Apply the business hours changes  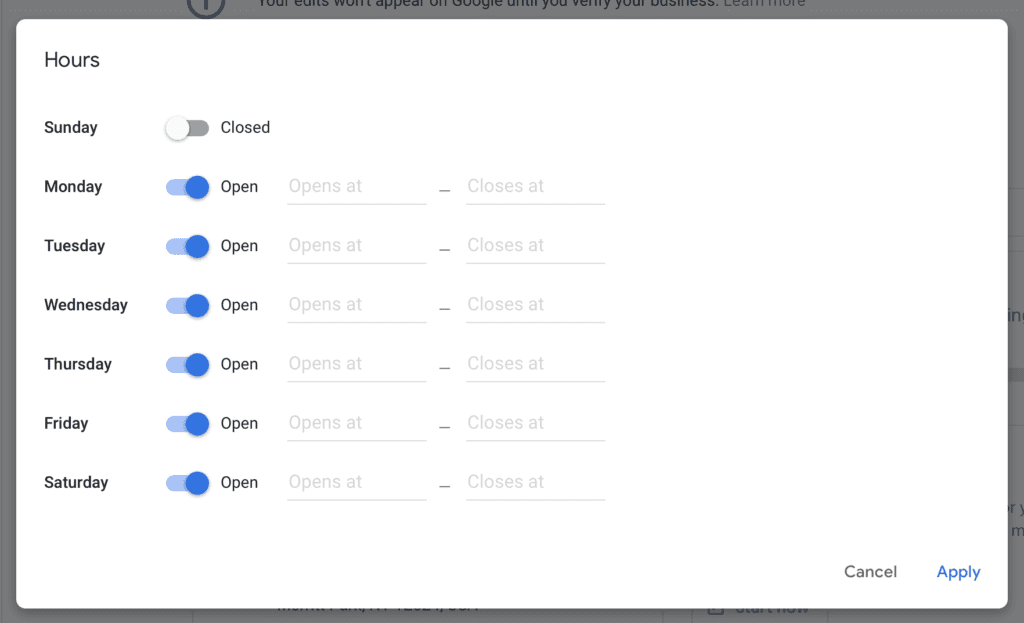tap(958, 572)
